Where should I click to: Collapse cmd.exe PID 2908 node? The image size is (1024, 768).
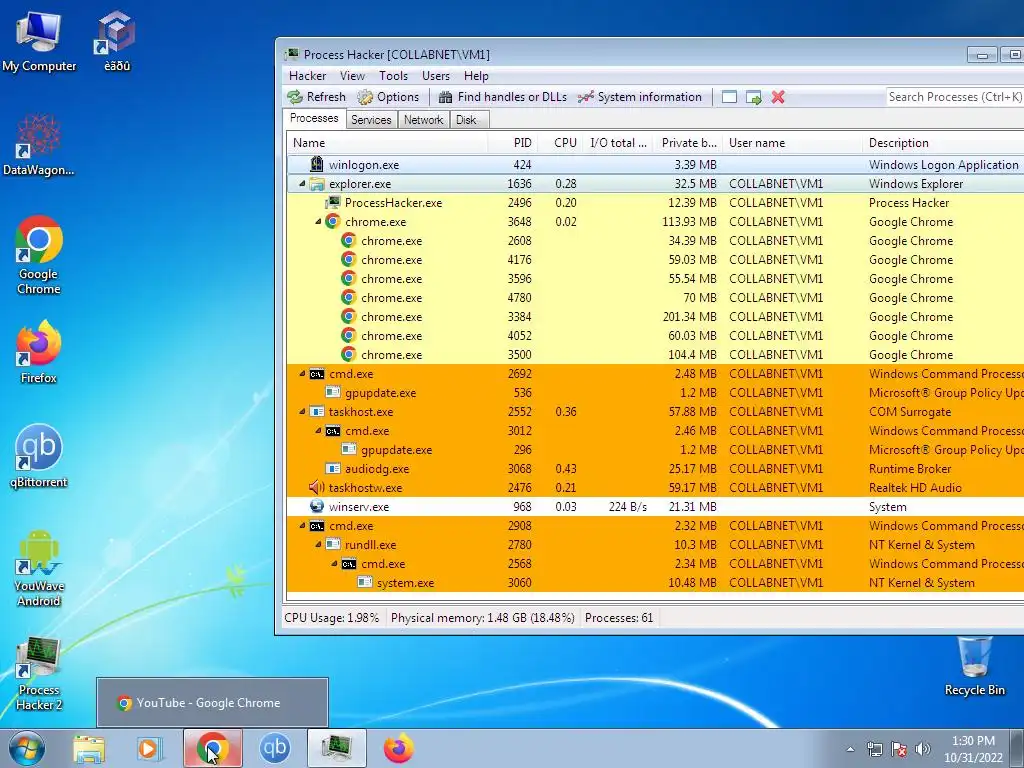click(302, 526)
